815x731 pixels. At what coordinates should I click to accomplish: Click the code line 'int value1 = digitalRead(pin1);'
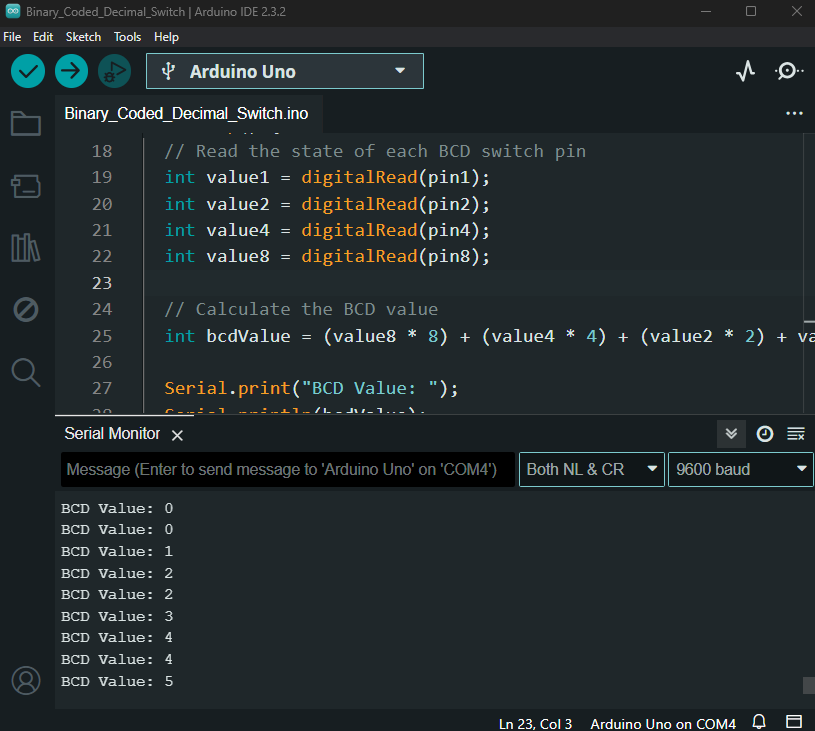click(327, 177)
